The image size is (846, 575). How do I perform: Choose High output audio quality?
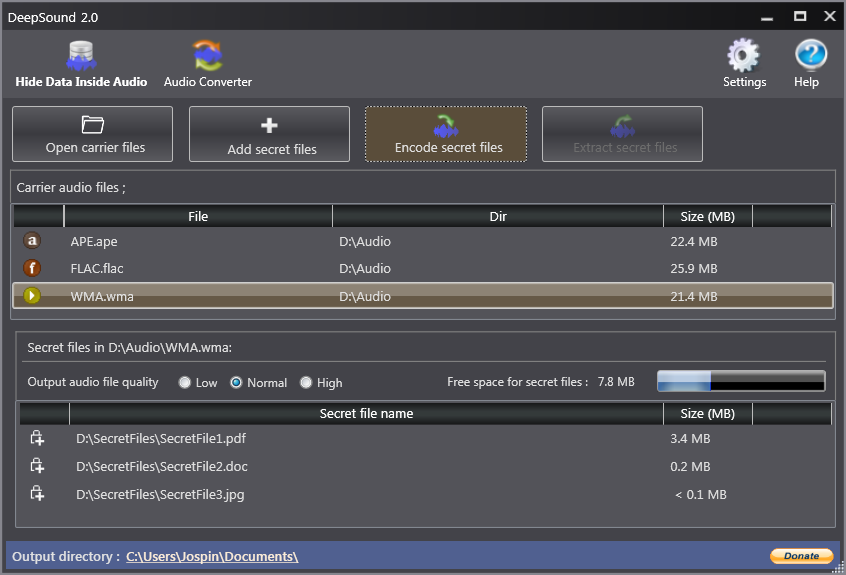[305, 382]
